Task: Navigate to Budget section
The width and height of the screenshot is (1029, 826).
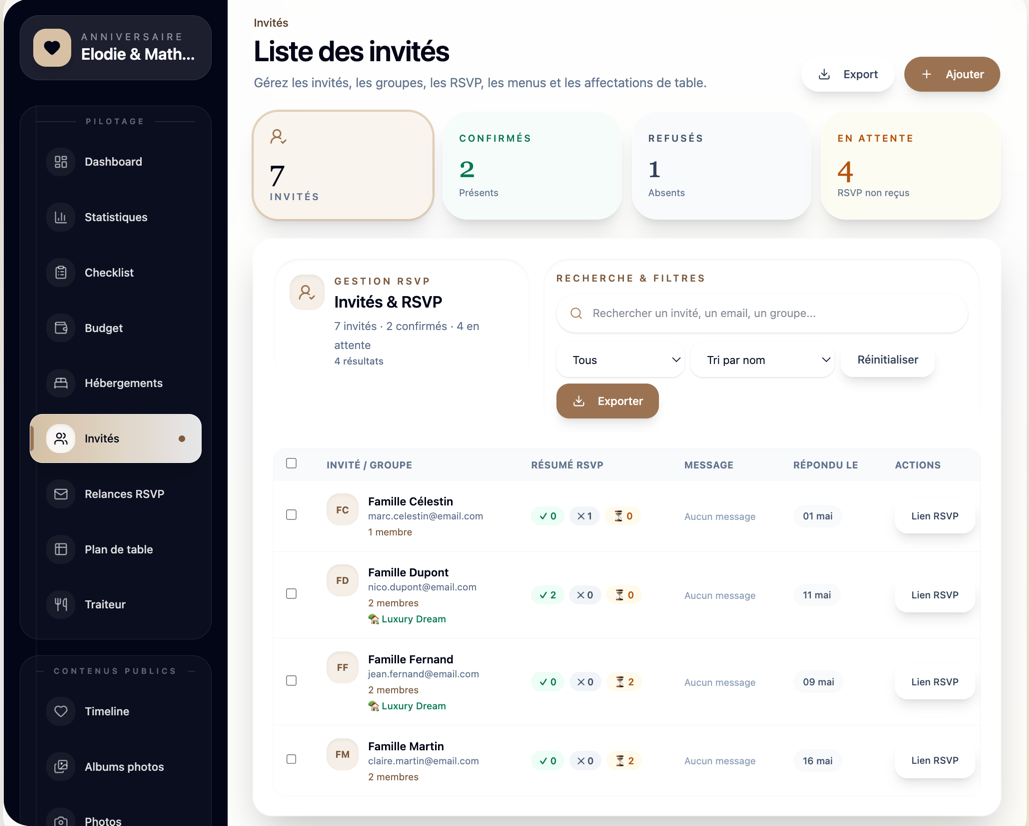Action: (116, 328)
